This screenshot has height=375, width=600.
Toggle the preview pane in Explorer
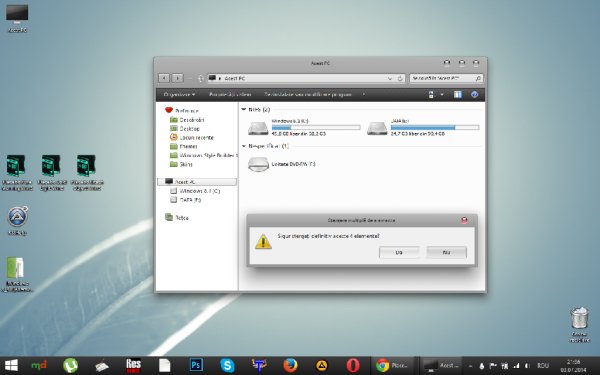tap(458, 95)
